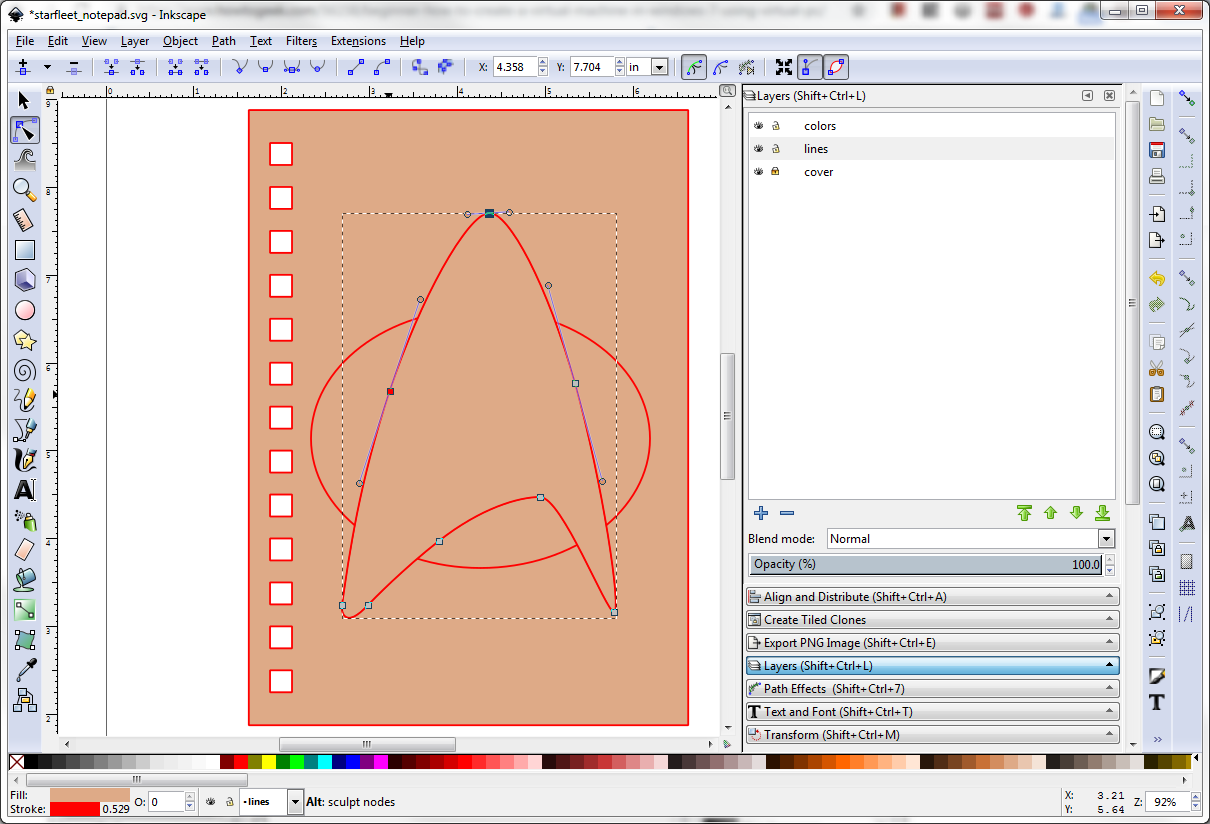
Task: Open the Blend mode dropdown
Action: coord(971,539)
